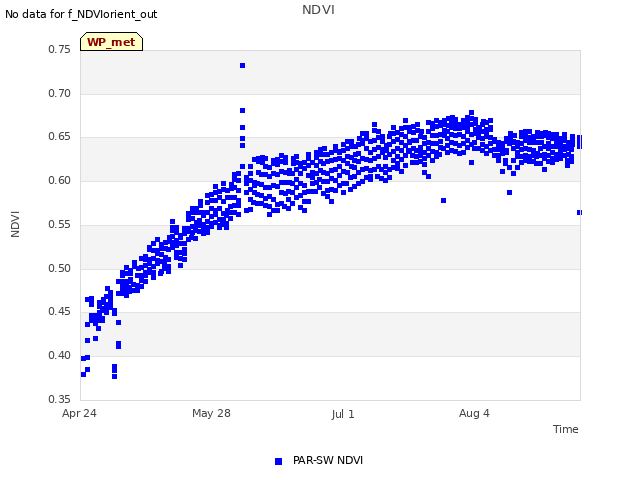640x480 pixels.
Task: Click the outlier data point near 0.68
Action: pyautogui.click(x=242, y=110)
